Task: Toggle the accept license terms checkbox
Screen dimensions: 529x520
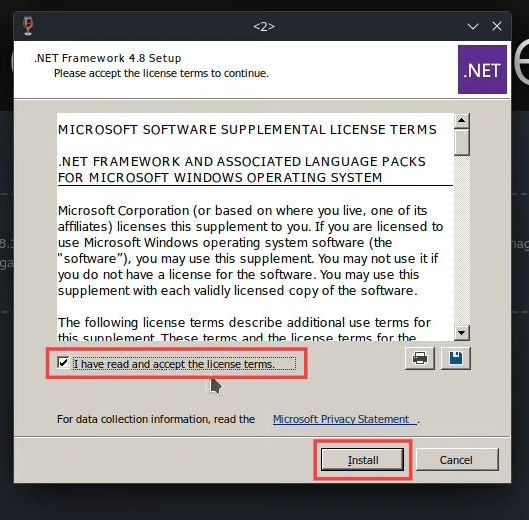Action: [x=63, y=363]
